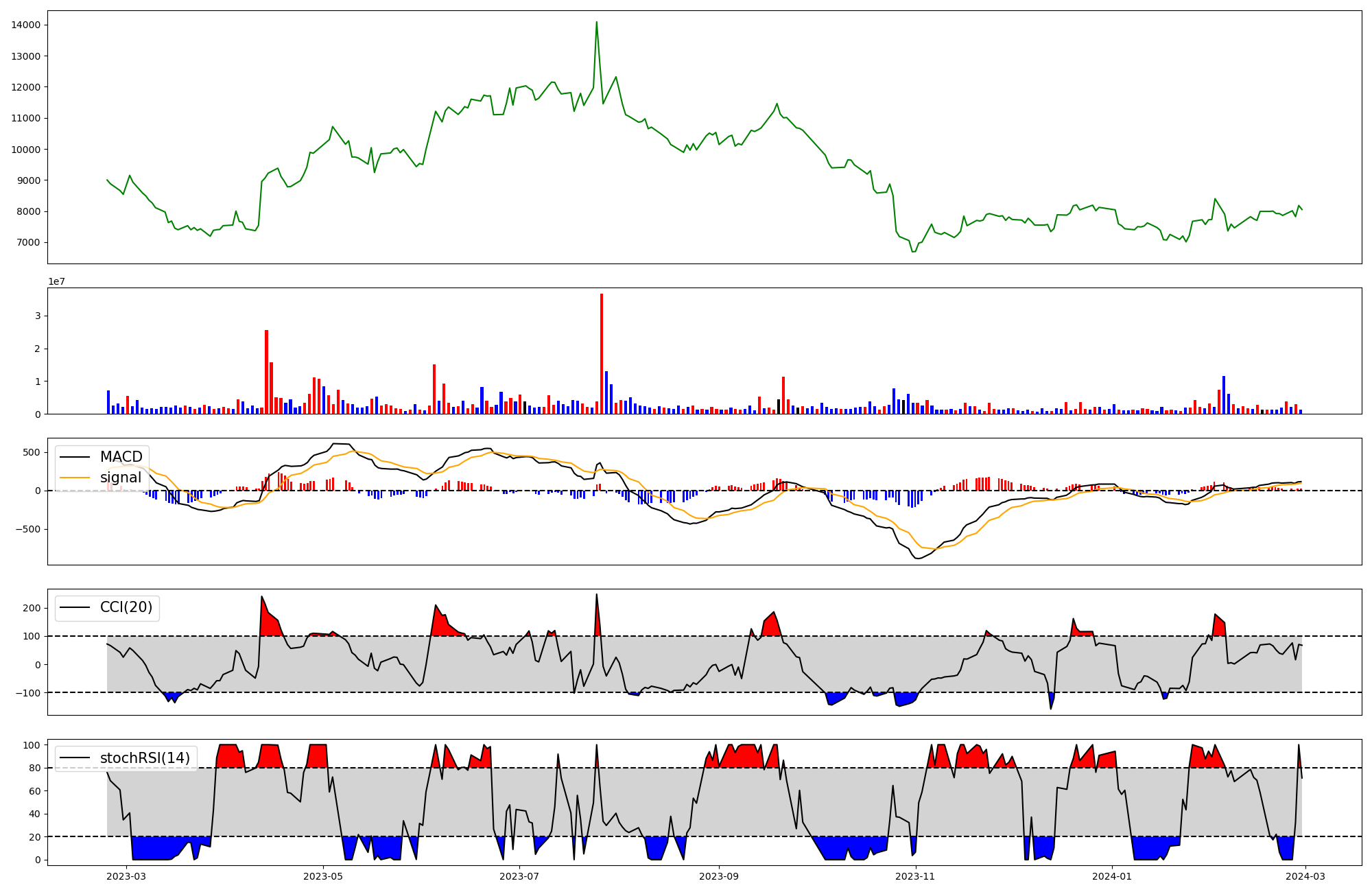
Task: Click the 1e7 volume scale exponent label
Action: (56, 281)
